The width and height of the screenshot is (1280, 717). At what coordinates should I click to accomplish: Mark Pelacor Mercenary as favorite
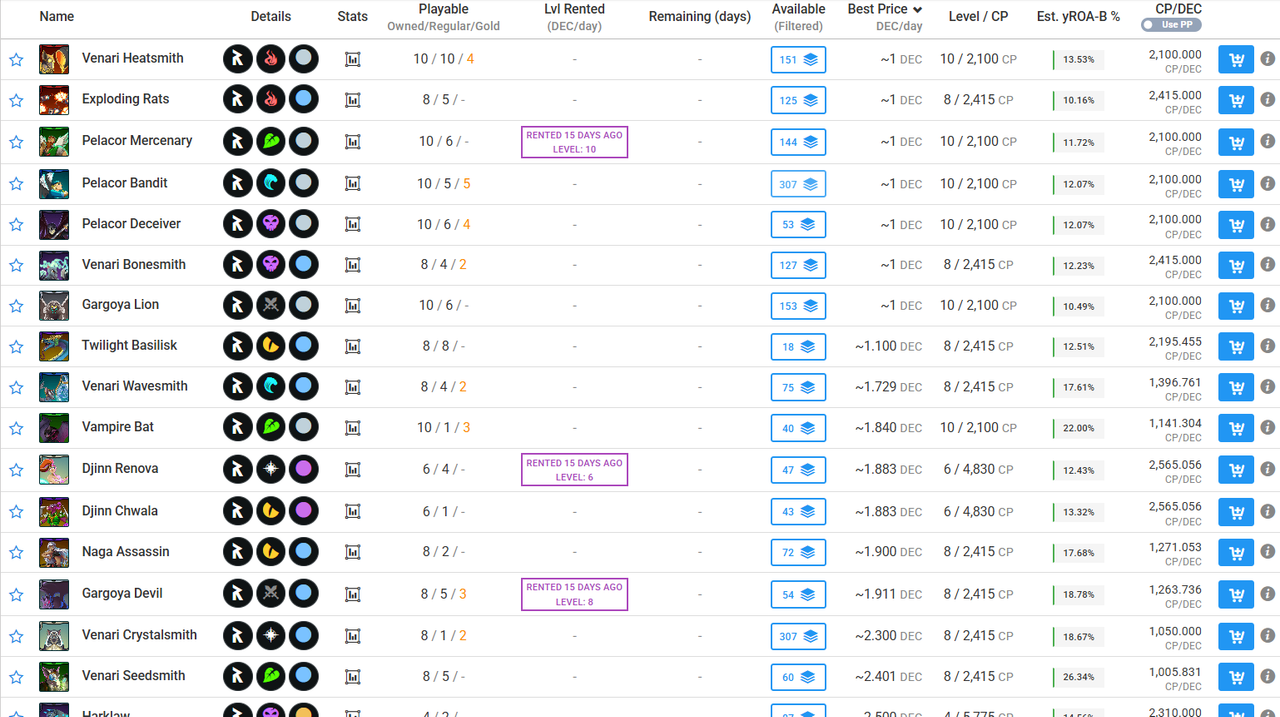pos(16,143)
